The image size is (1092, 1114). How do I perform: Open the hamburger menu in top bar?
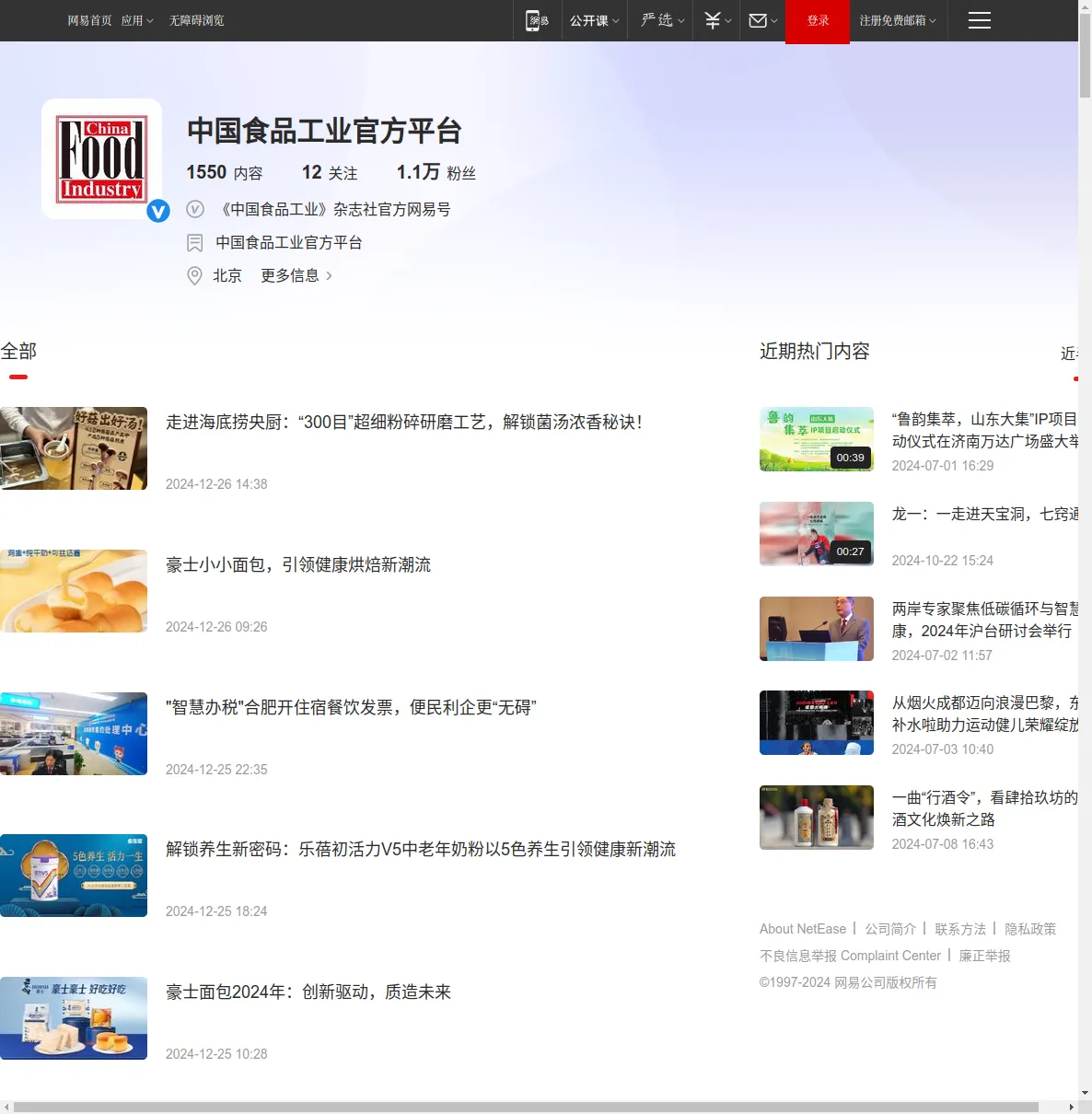click(x=980, y=20)
